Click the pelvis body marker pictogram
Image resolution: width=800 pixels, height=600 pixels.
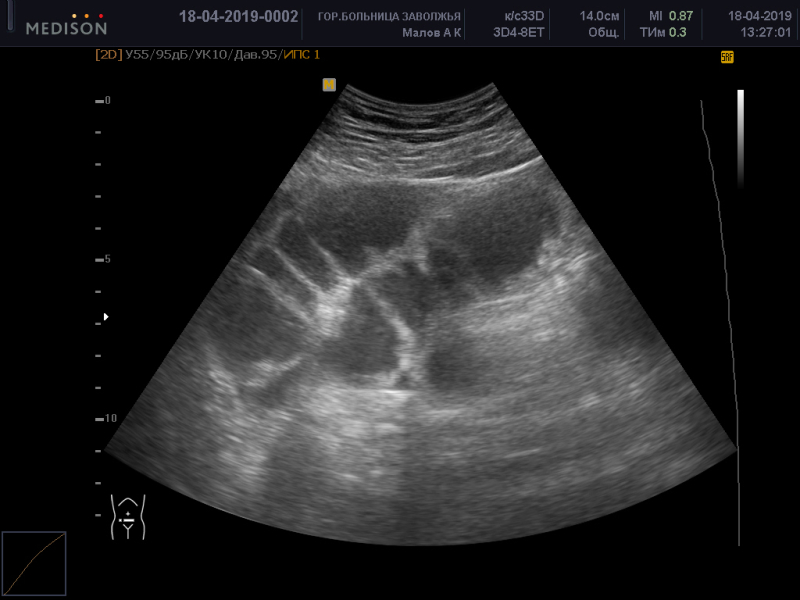click(x=128, y=517)
